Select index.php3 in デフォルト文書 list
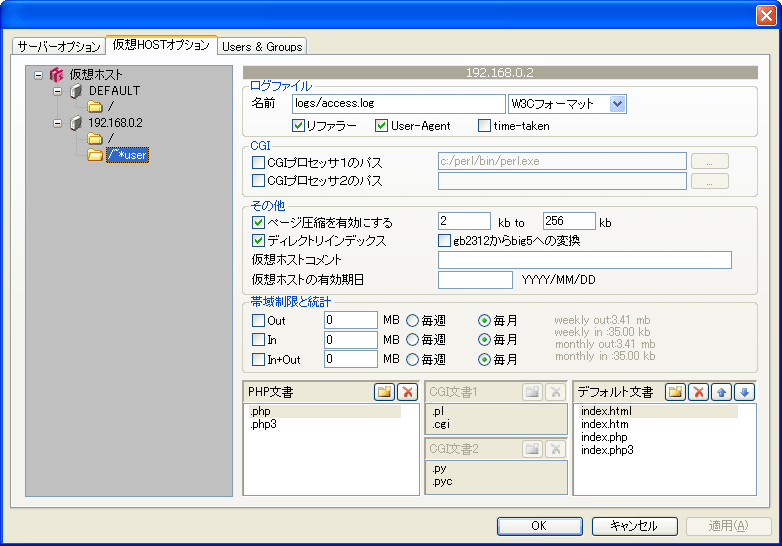The width and height of the screenshot is (782, 546). [607, 450]
